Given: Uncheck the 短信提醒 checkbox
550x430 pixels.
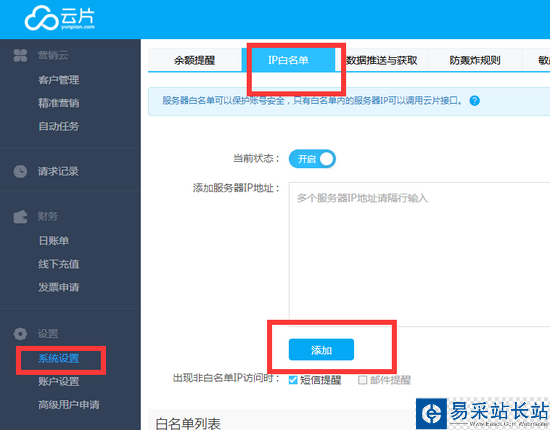Looking at the screenshot, I should [293, 380].
